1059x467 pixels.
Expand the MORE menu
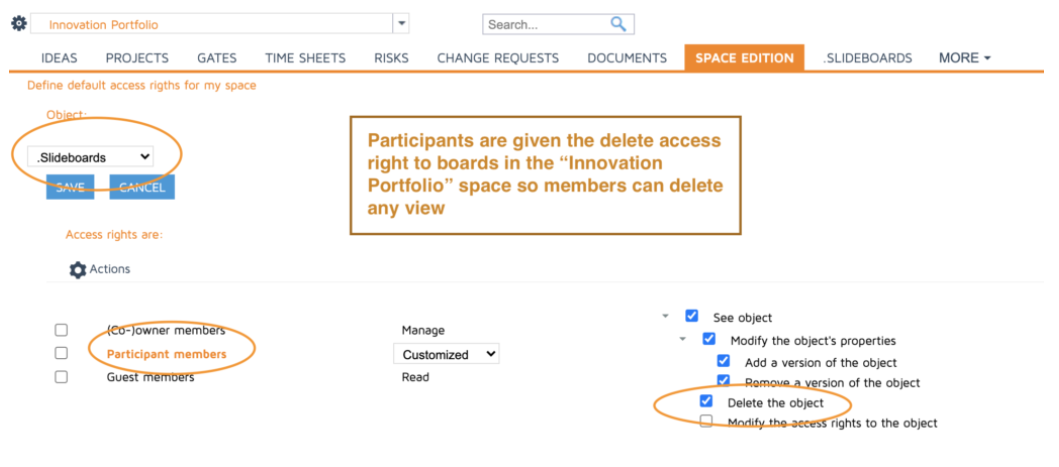click(x=964, y=58)
